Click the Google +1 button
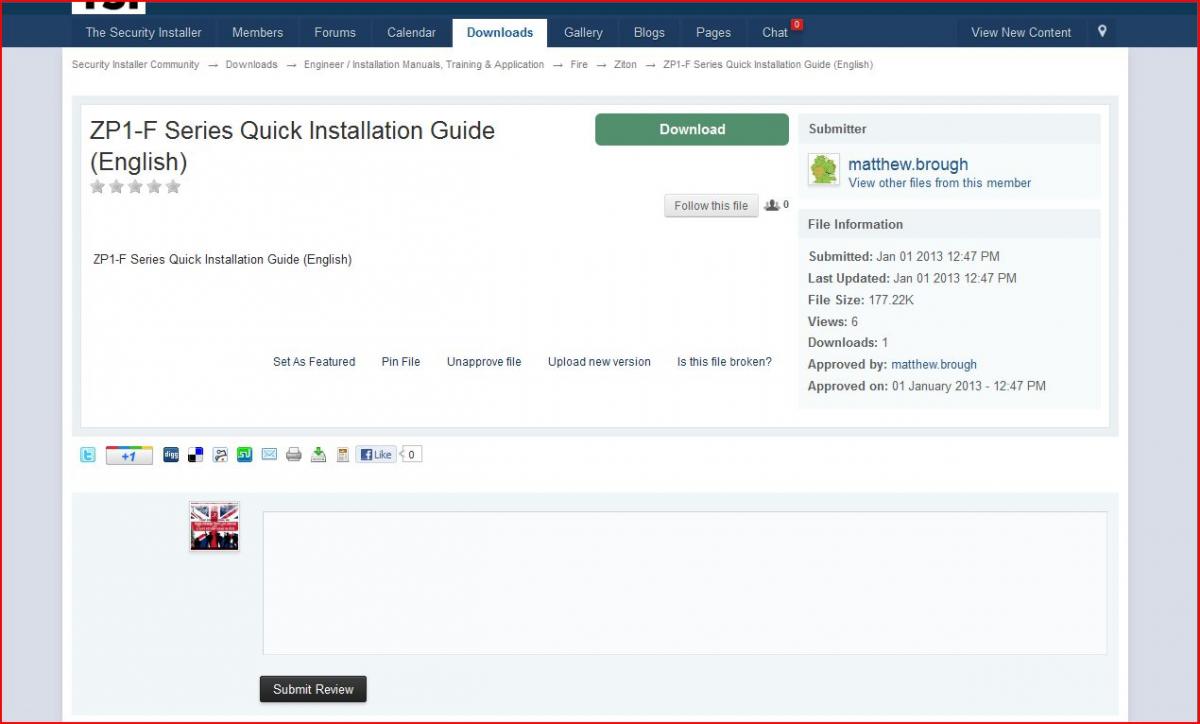Viewport: 1200px width, 724px height. click(129, 455)
